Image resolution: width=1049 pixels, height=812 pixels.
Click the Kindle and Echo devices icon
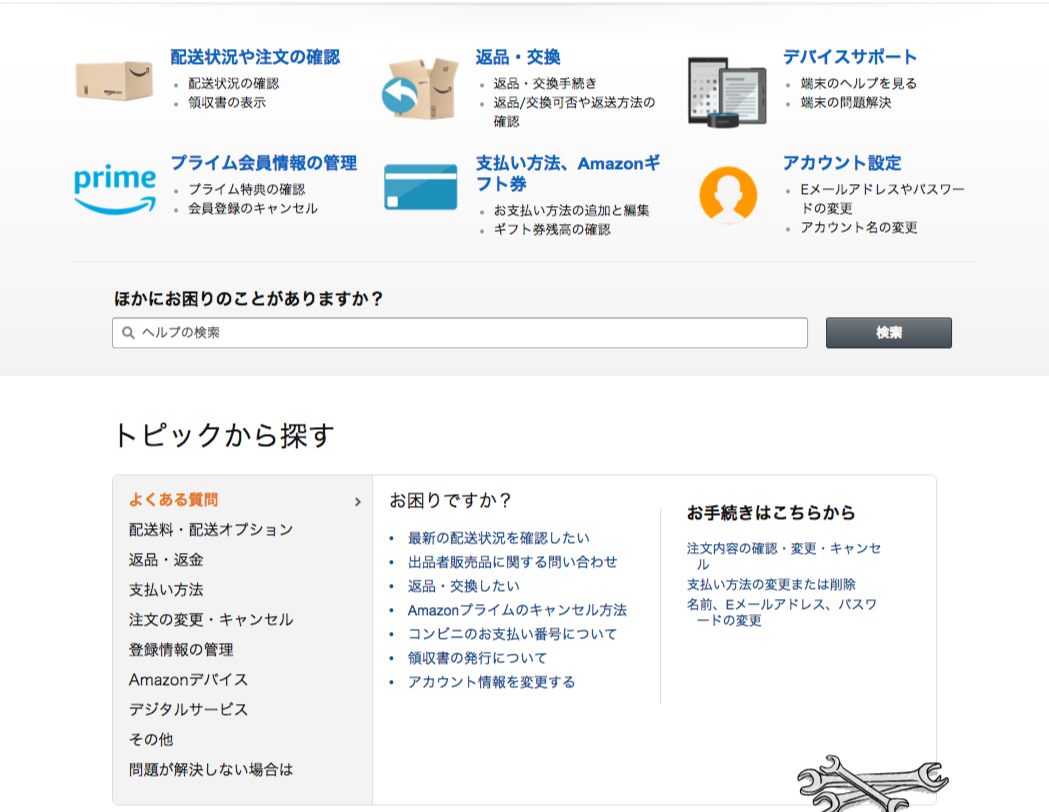pos(727,92)
